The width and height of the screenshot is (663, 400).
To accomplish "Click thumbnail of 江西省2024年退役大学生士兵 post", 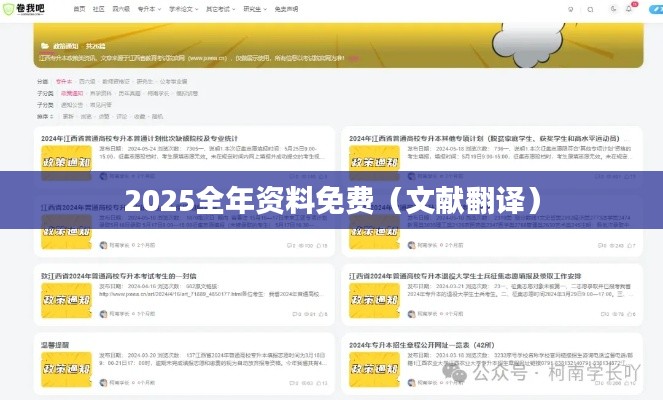I will pos(375,298).
